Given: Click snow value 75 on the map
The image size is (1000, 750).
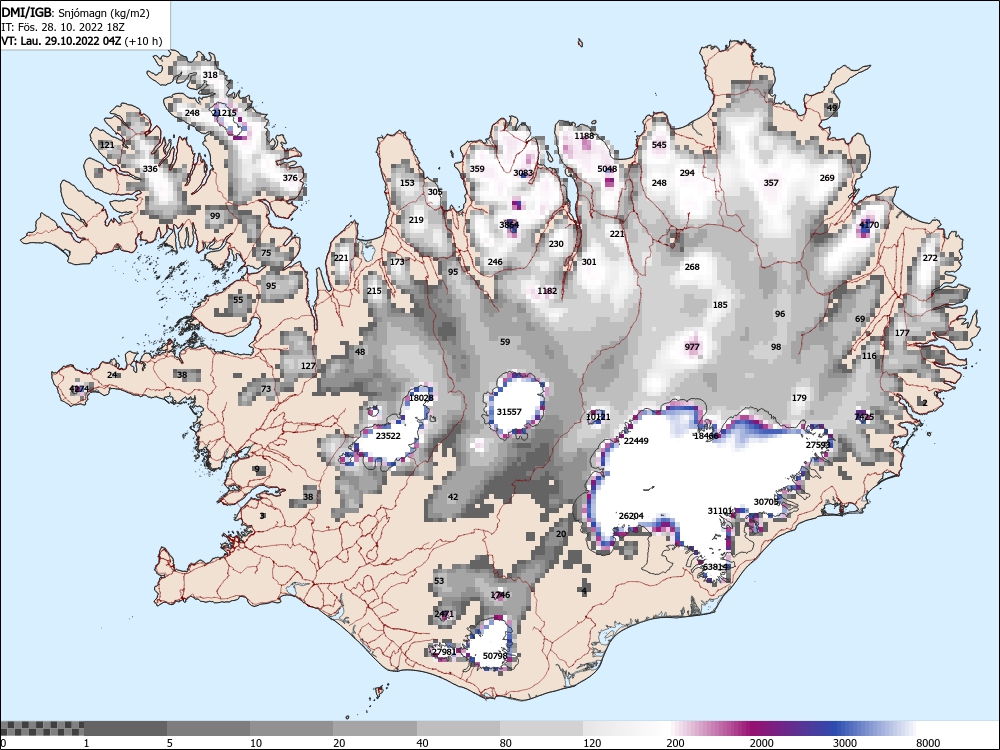Looking at the screenshot, I should point(266,253).
